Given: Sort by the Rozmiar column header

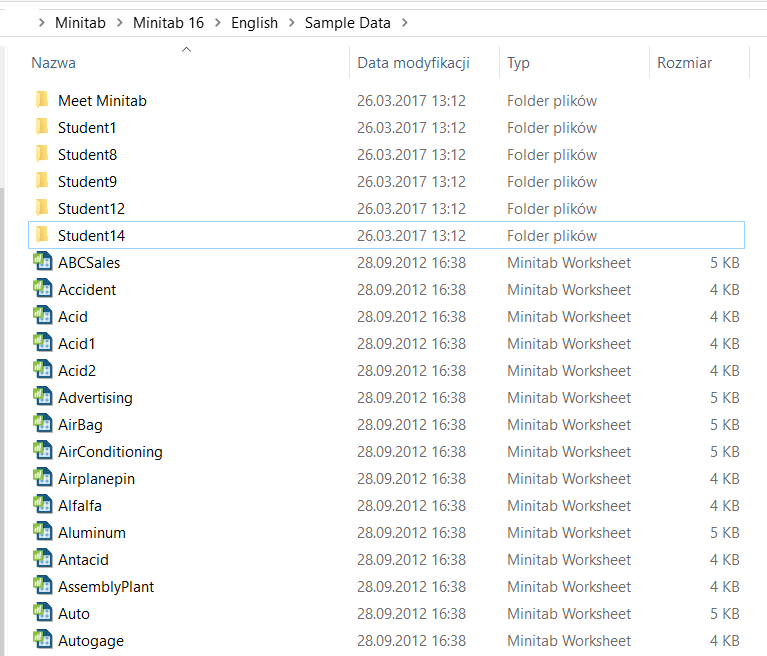Looking at the screenshot, I should tap(684, 63).
